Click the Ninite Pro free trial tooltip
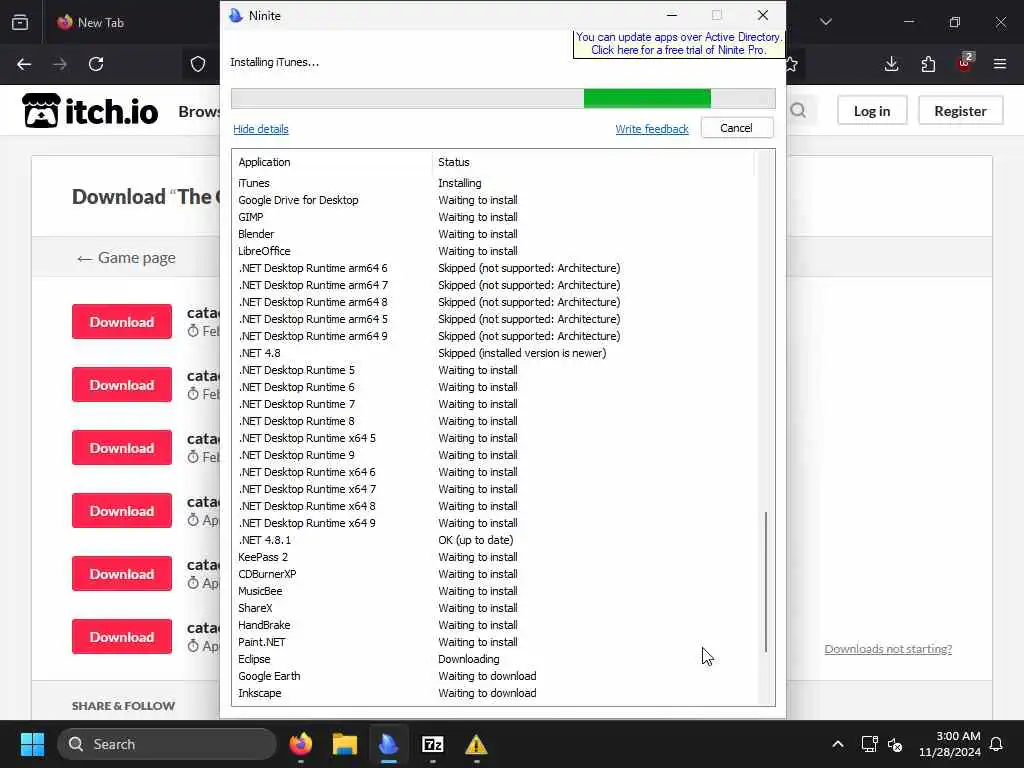Viewport: 1024px width, 768px height. click(679, 44)
